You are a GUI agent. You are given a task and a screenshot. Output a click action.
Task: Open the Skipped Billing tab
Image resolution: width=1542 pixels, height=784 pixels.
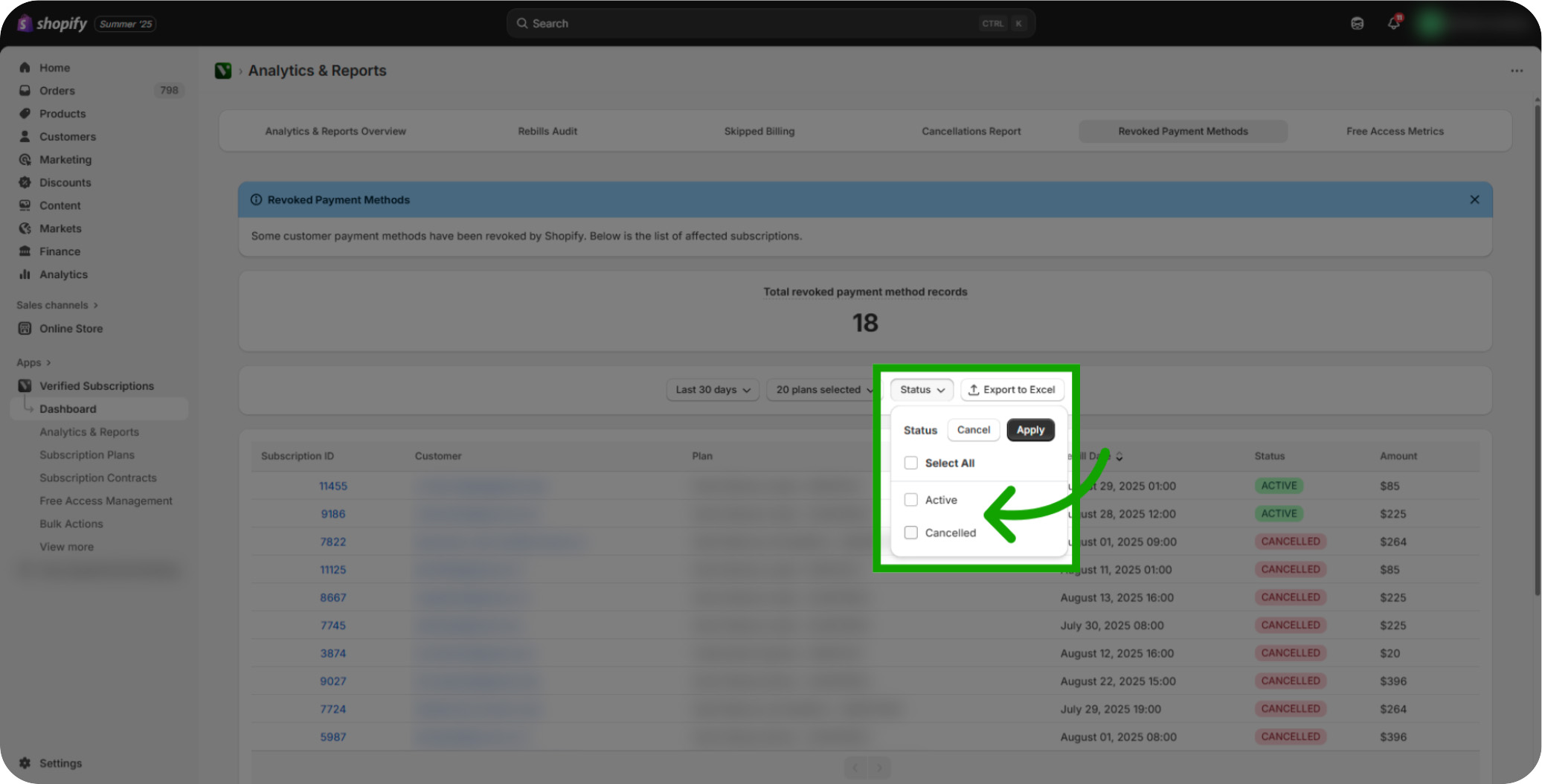[759, 132]
